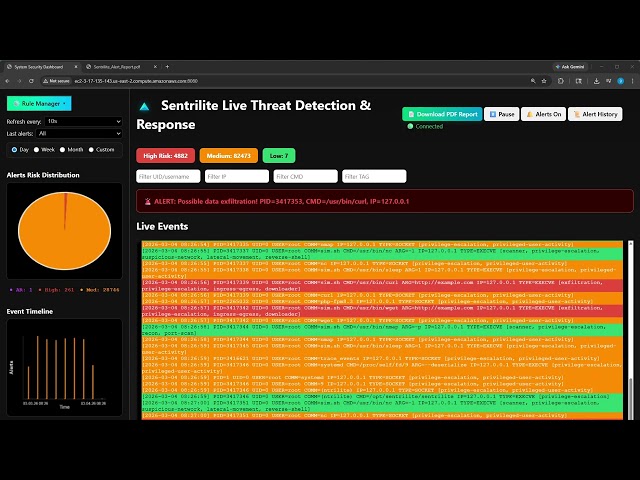
Task: Click the Medium 82473 badge
Action: coord(229,156)
